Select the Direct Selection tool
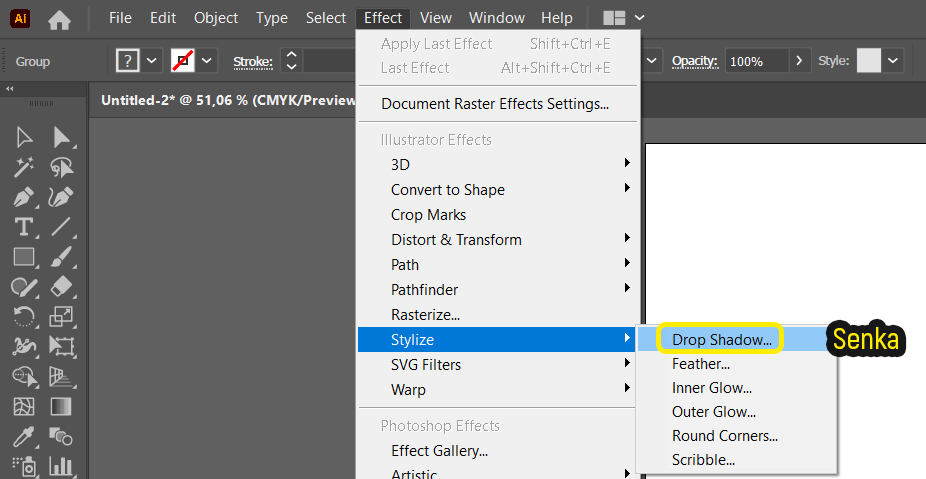 coord(61,137)
